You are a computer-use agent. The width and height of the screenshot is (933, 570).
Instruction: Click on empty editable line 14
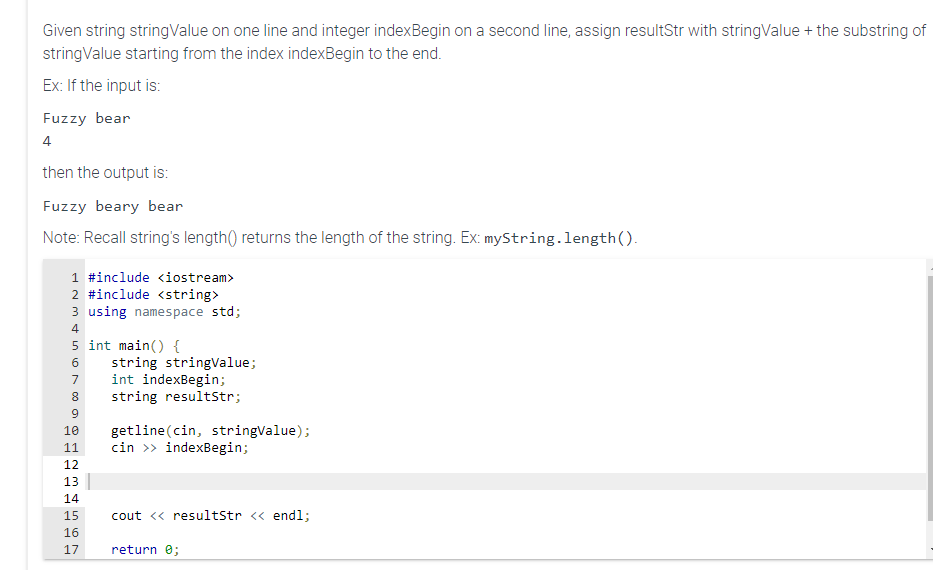pos(506,499)
